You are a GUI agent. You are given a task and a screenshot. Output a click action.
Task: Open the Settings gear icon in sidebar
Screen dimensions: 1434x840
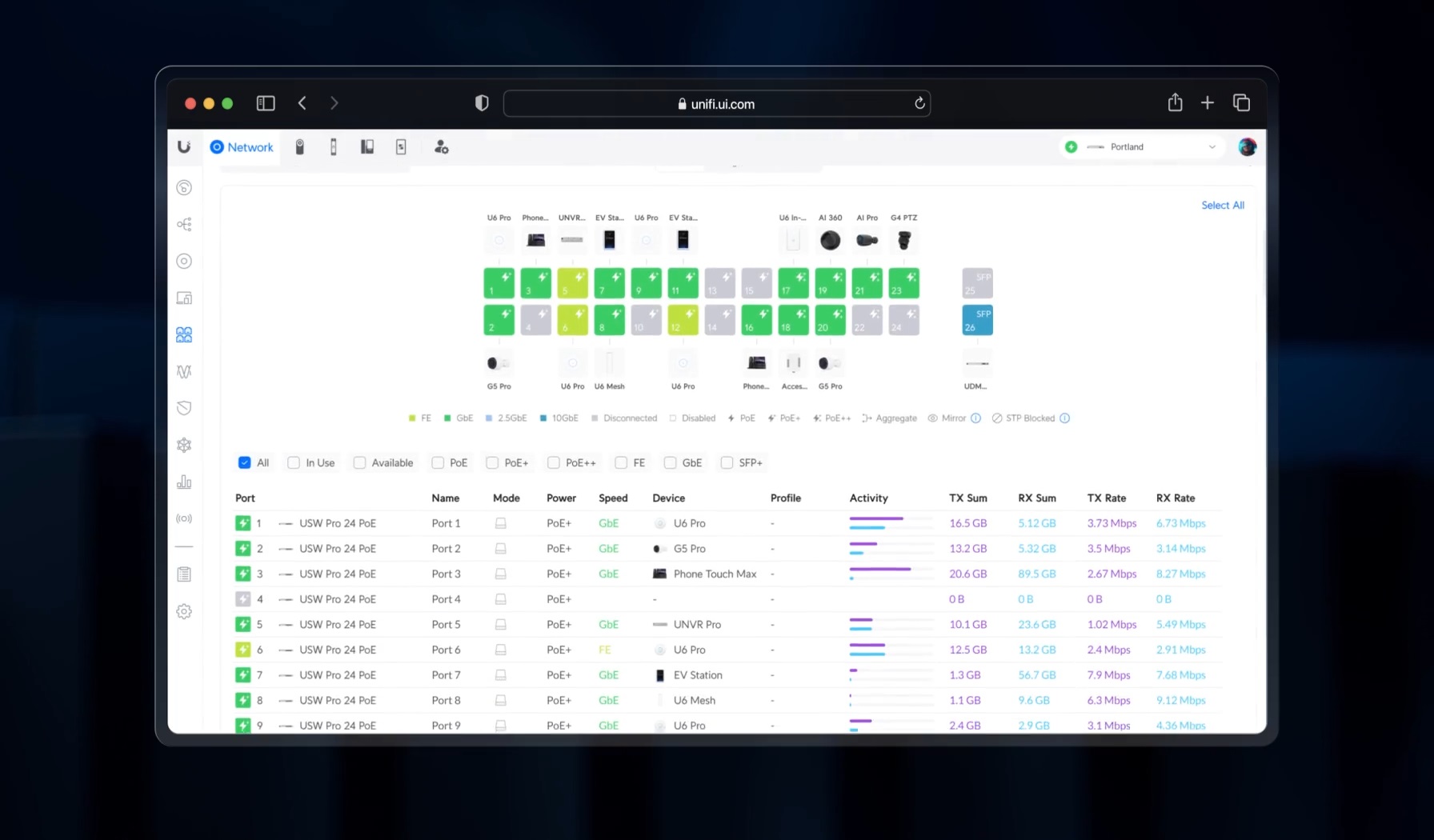tap(184, 612)
